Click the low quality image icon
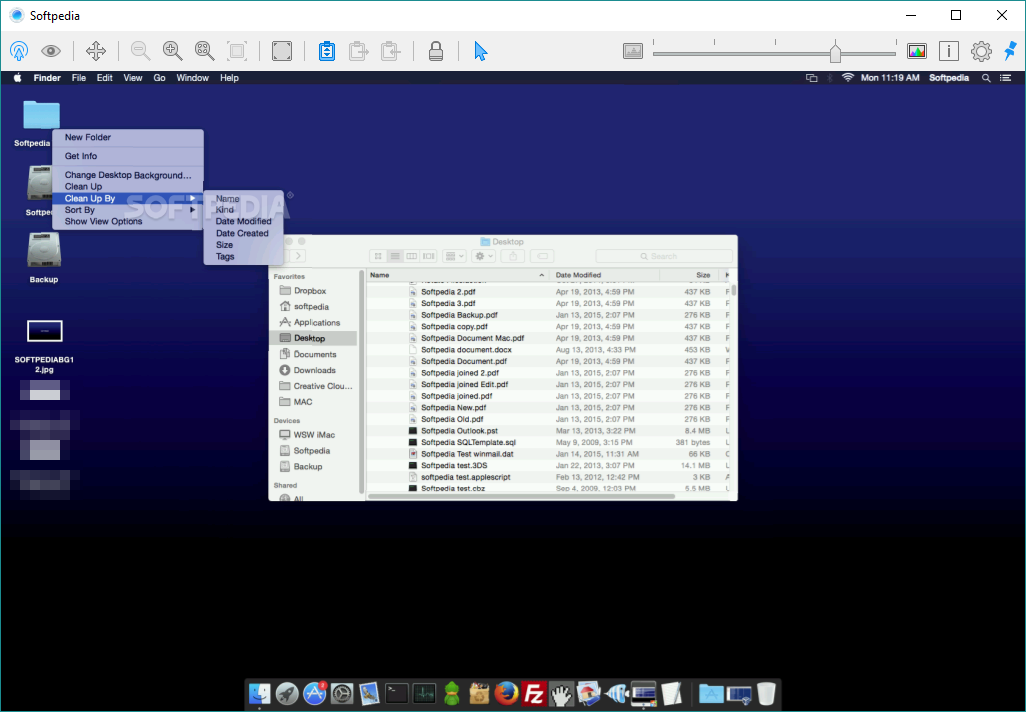Viewport: 1026px width, 712px height. 633,50
